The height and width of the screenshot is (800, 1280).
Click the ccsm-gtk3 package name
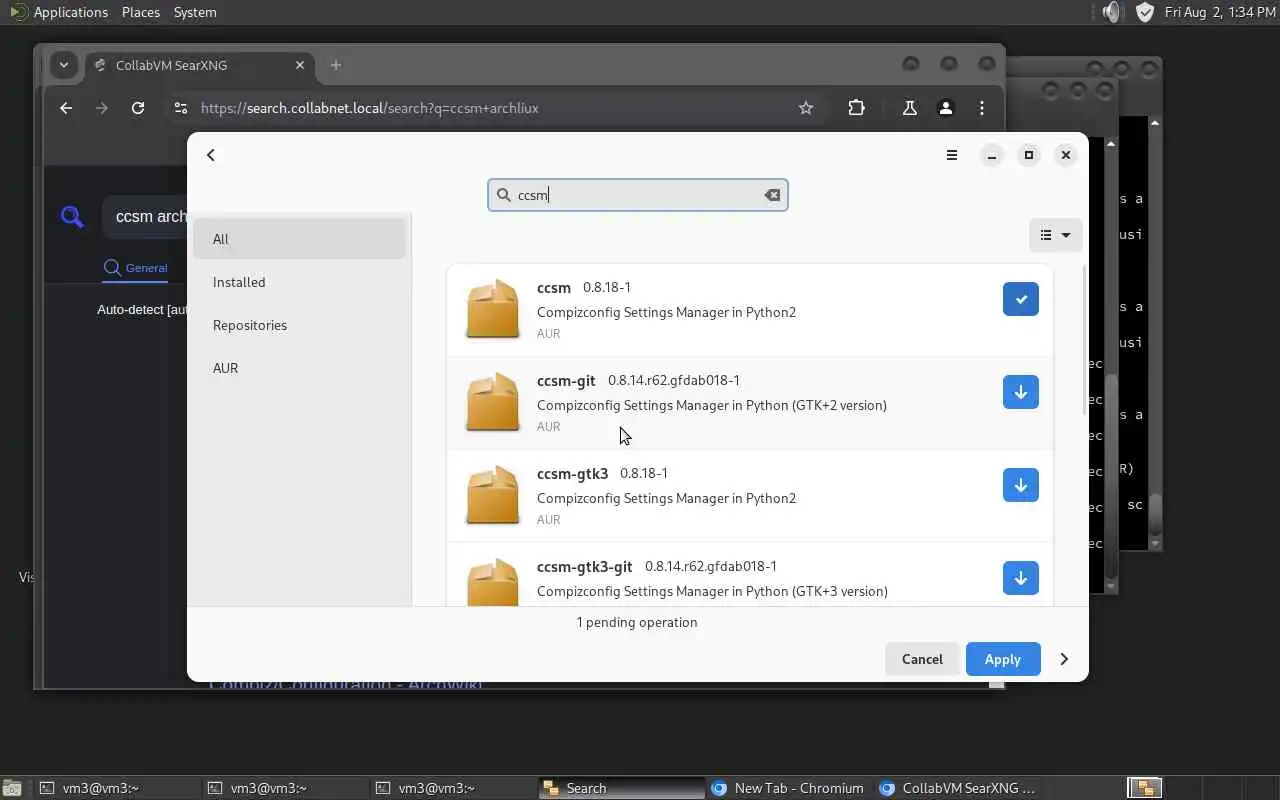coord(572,473)
